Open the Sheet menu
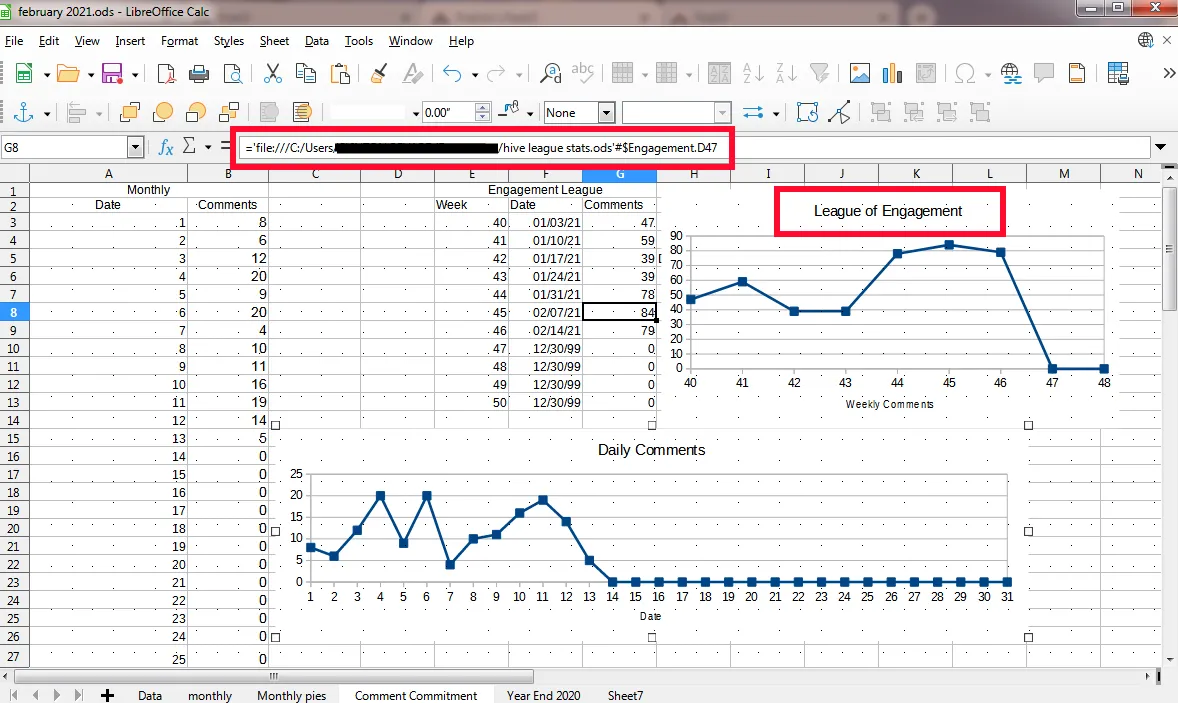 pos(274,41)
